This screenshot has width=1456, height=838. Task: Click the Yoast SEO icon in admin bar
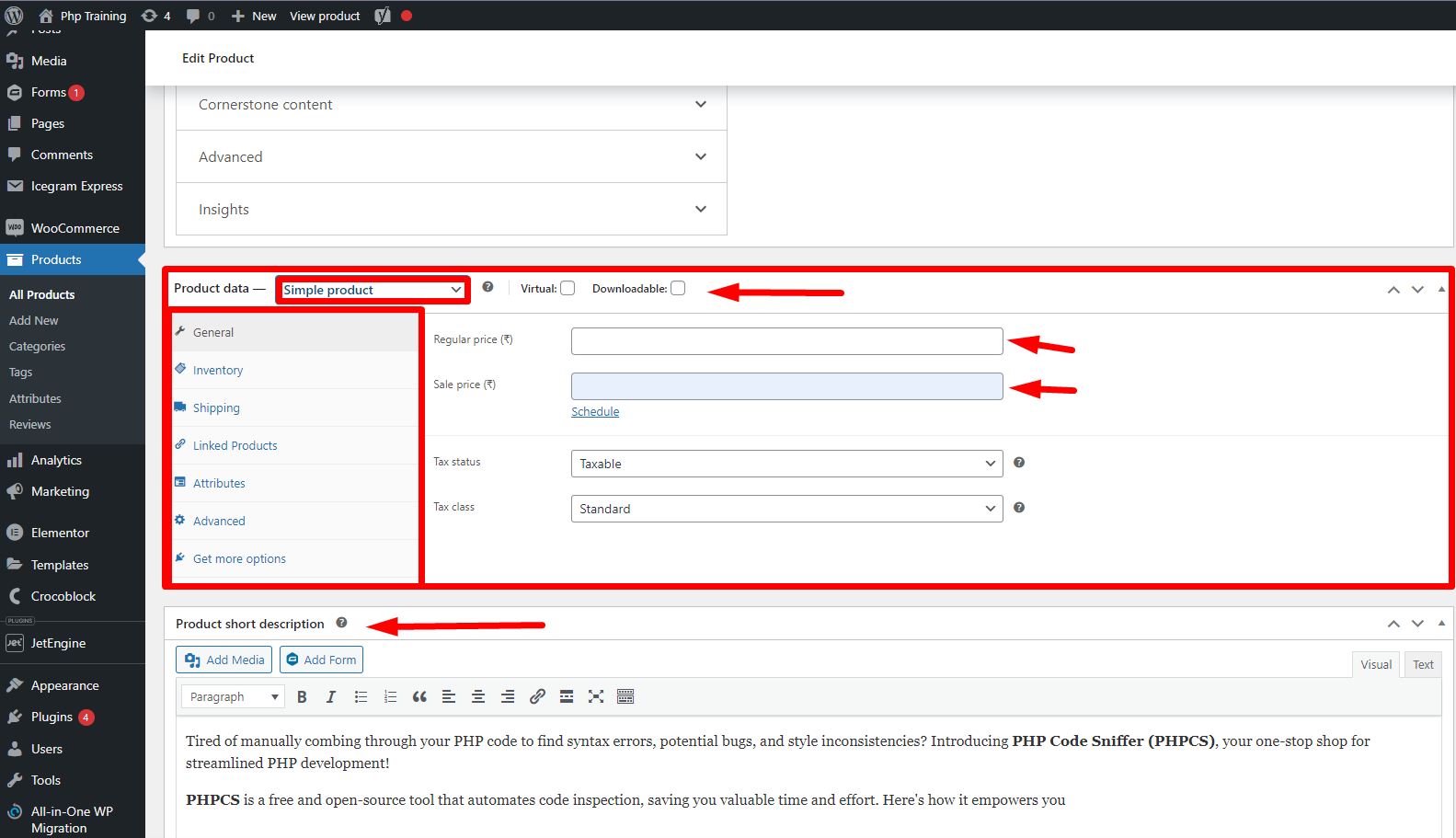tap(383, 16)
